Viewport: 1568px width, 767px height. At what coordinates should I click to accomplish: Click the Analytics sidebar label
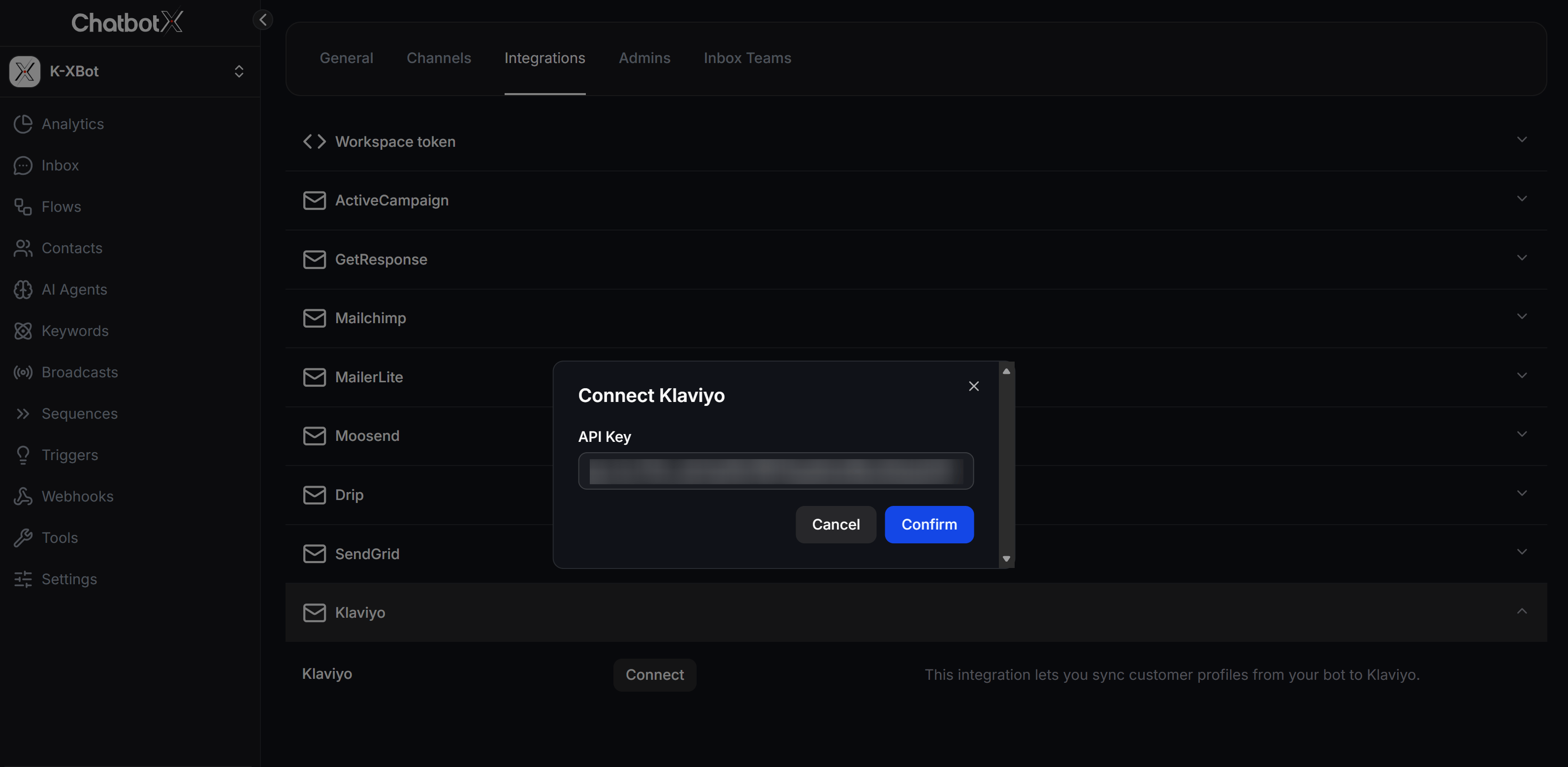point(72,124)
